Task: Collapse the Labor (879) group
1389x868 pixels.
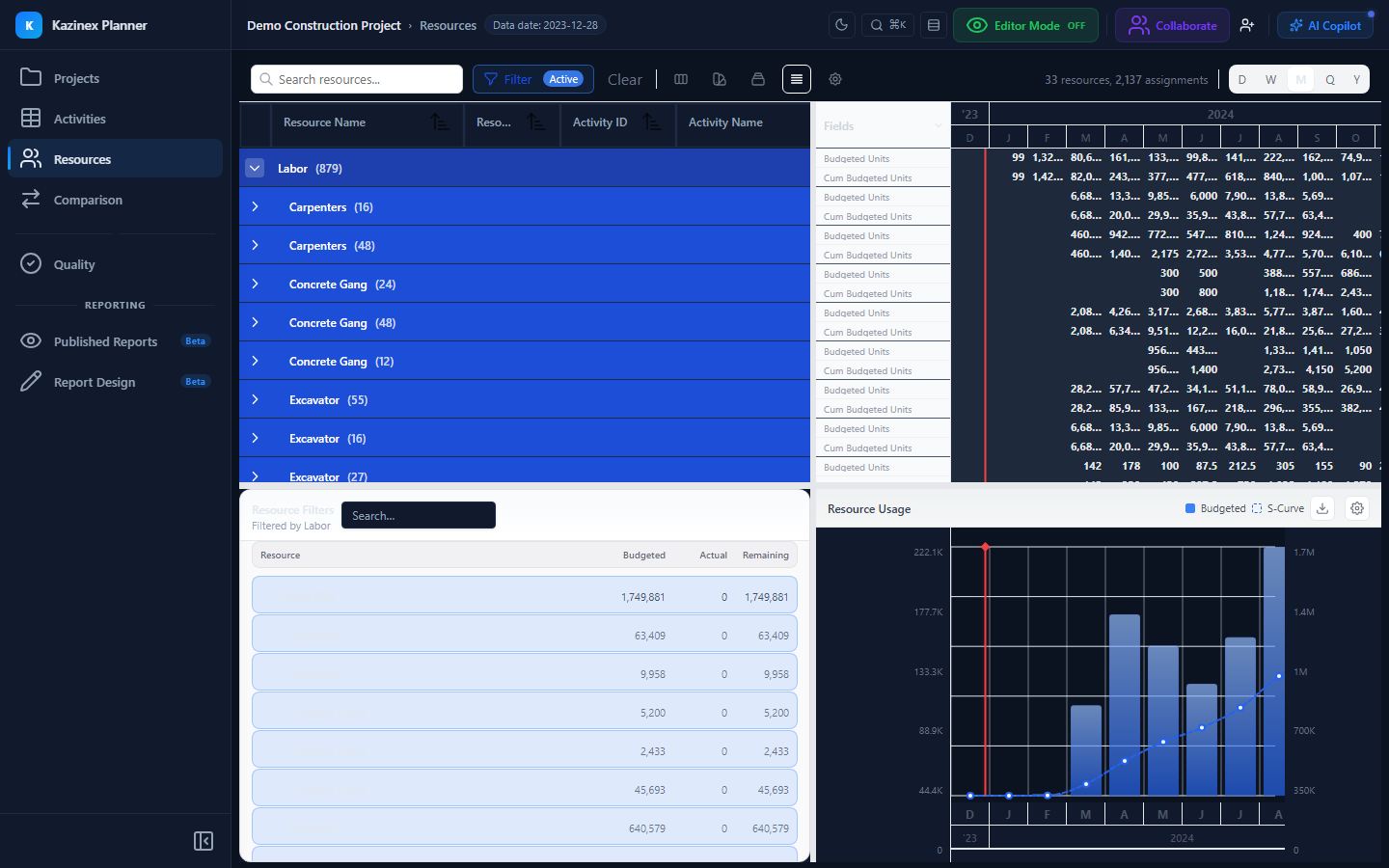Action: [255, 168]
